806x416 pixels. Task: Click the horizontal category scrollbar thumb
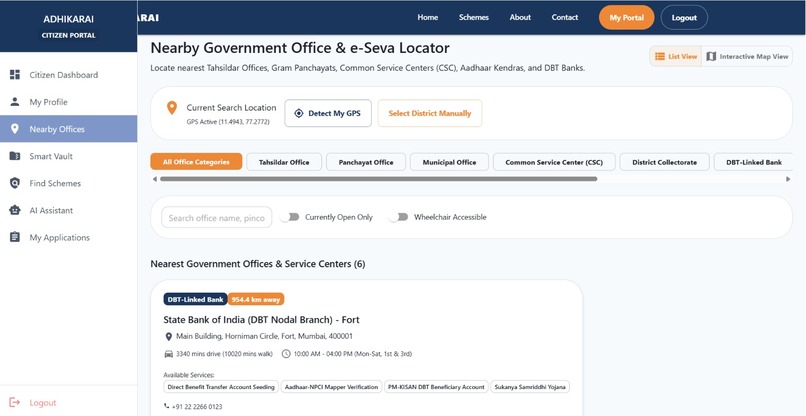(378, 179)
